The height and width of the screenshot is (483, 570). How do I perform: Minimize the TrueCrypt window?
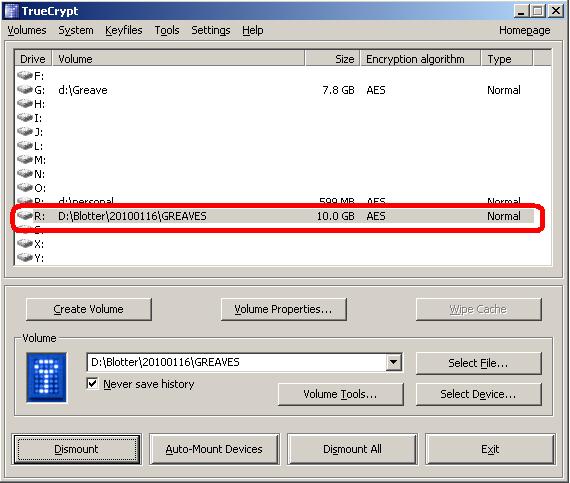[521, 11]
